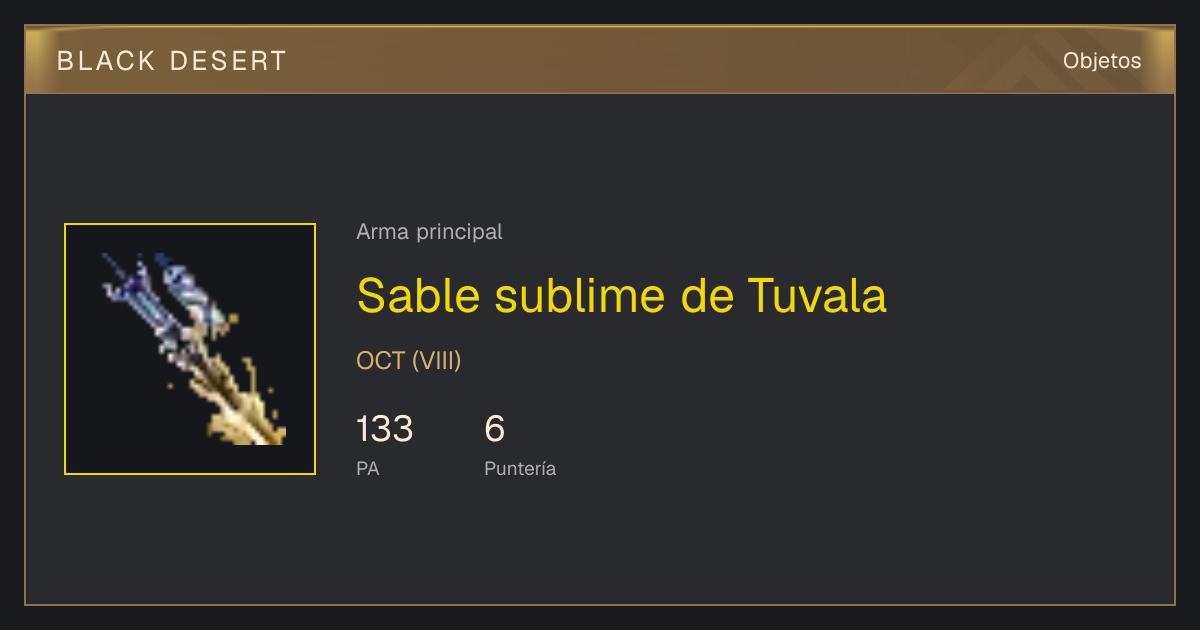Click the empty dark card area below the stats
The width and height of the screenshot is (1200, 630).
click(x=600, y=545)
